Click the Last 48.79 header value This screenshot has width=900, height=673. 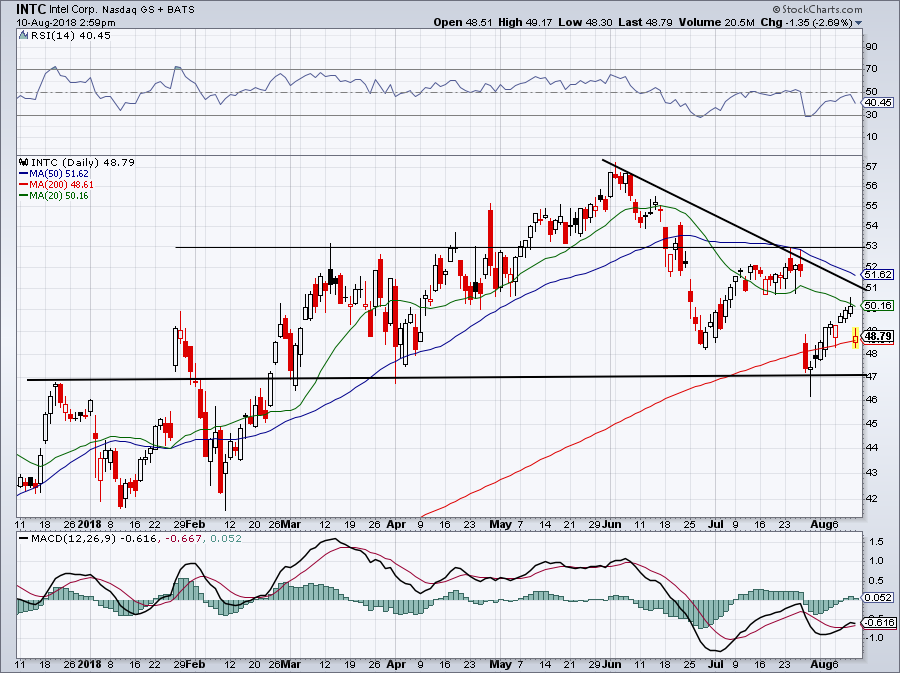[646, 22]
